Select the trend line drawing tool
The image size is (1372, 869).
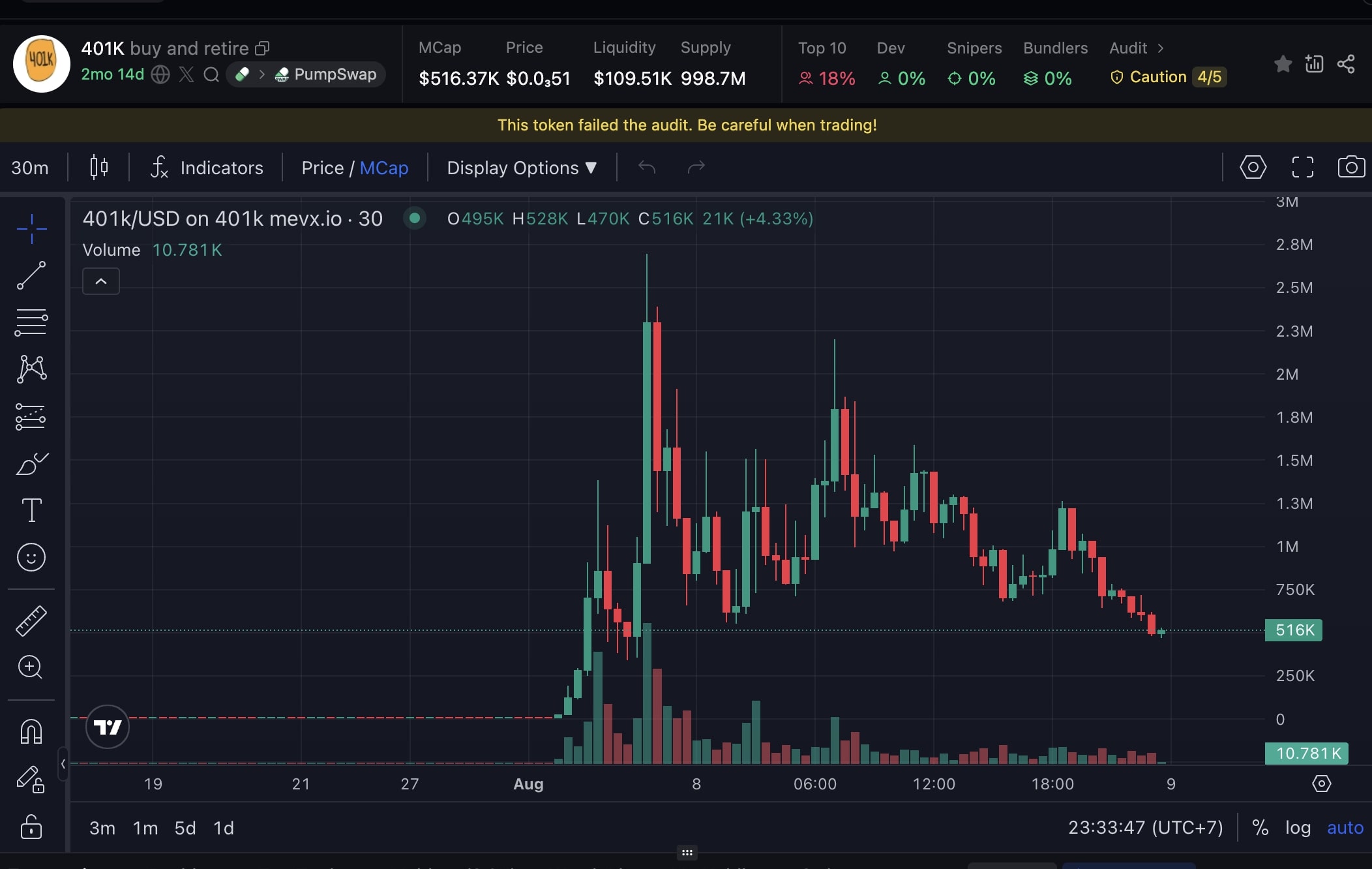pyautogui.click(x=31, y=275)
